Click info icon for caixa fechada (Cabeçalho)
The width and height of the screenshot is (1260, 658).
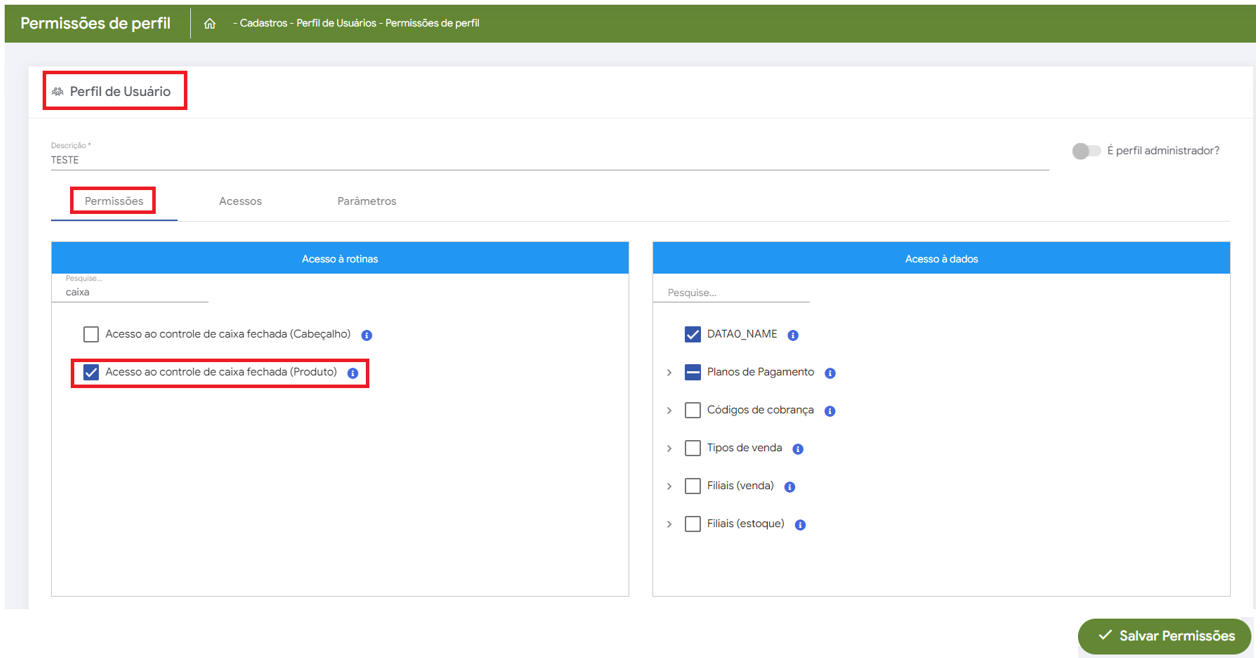click(367, 335)
